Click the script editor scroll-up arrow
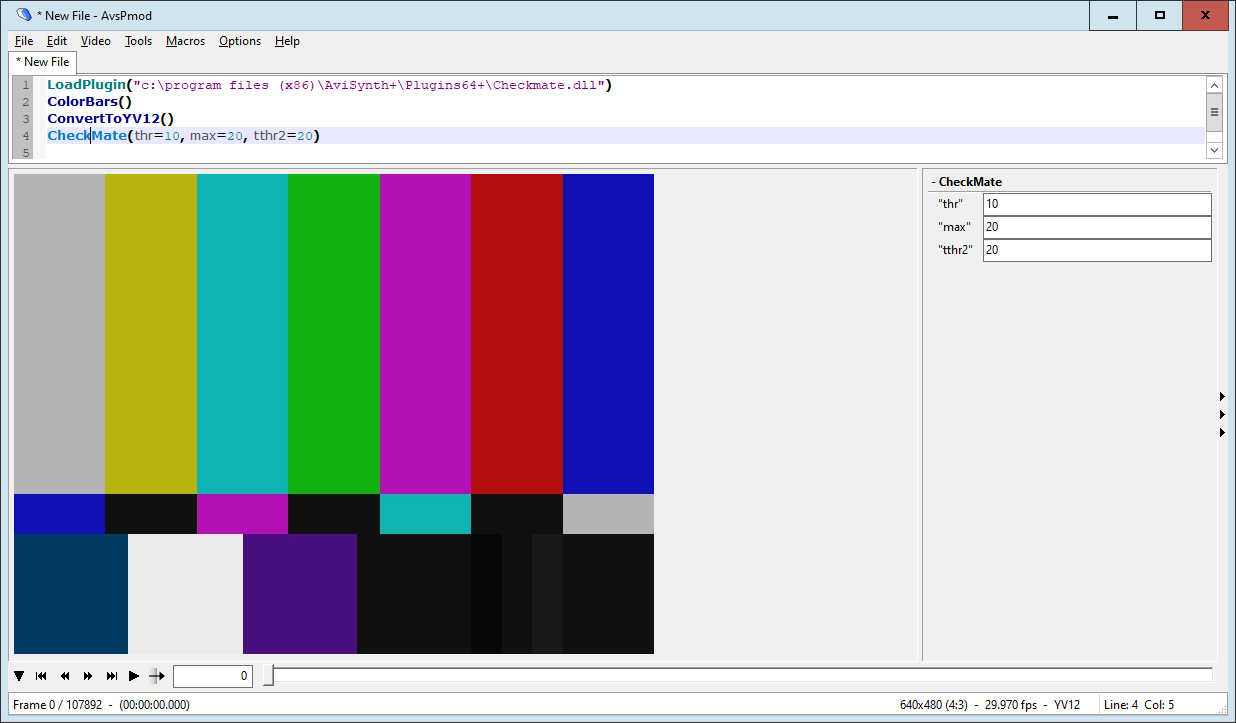The image size is (1236, 723). click(1215, 86)
